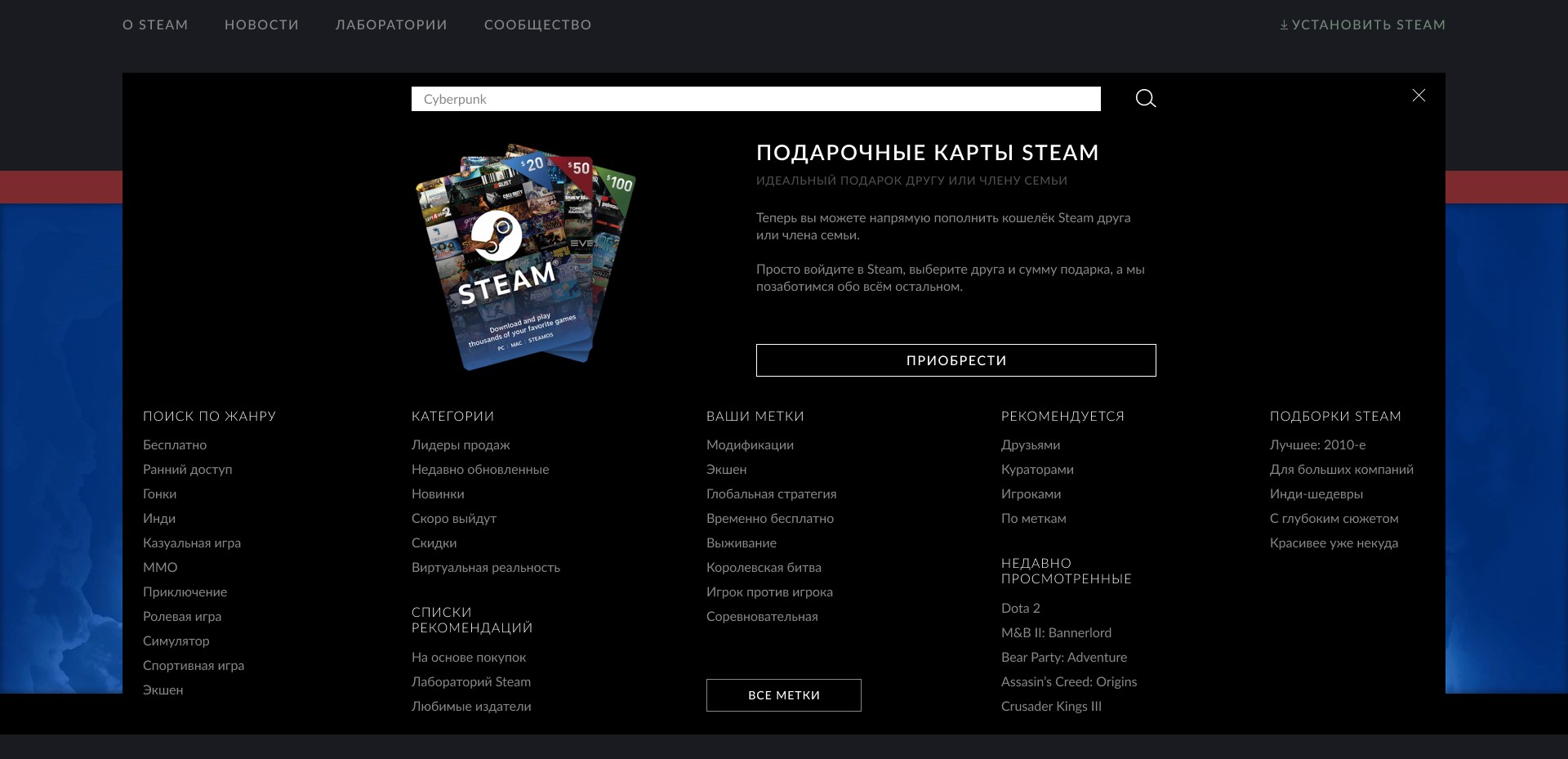Click the magnifier search icon
This screenshot has height=759, width=1568.
1146,99
